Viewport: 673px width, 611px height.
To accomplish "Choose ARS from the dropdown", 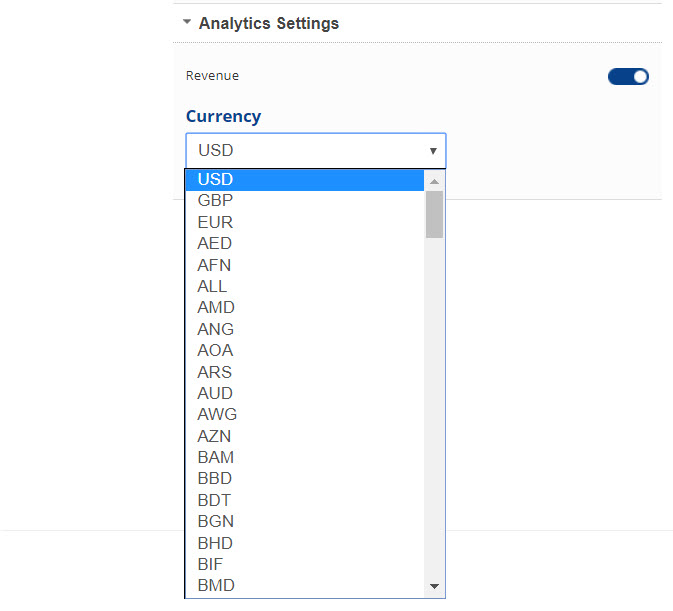I will pos(215,372).
